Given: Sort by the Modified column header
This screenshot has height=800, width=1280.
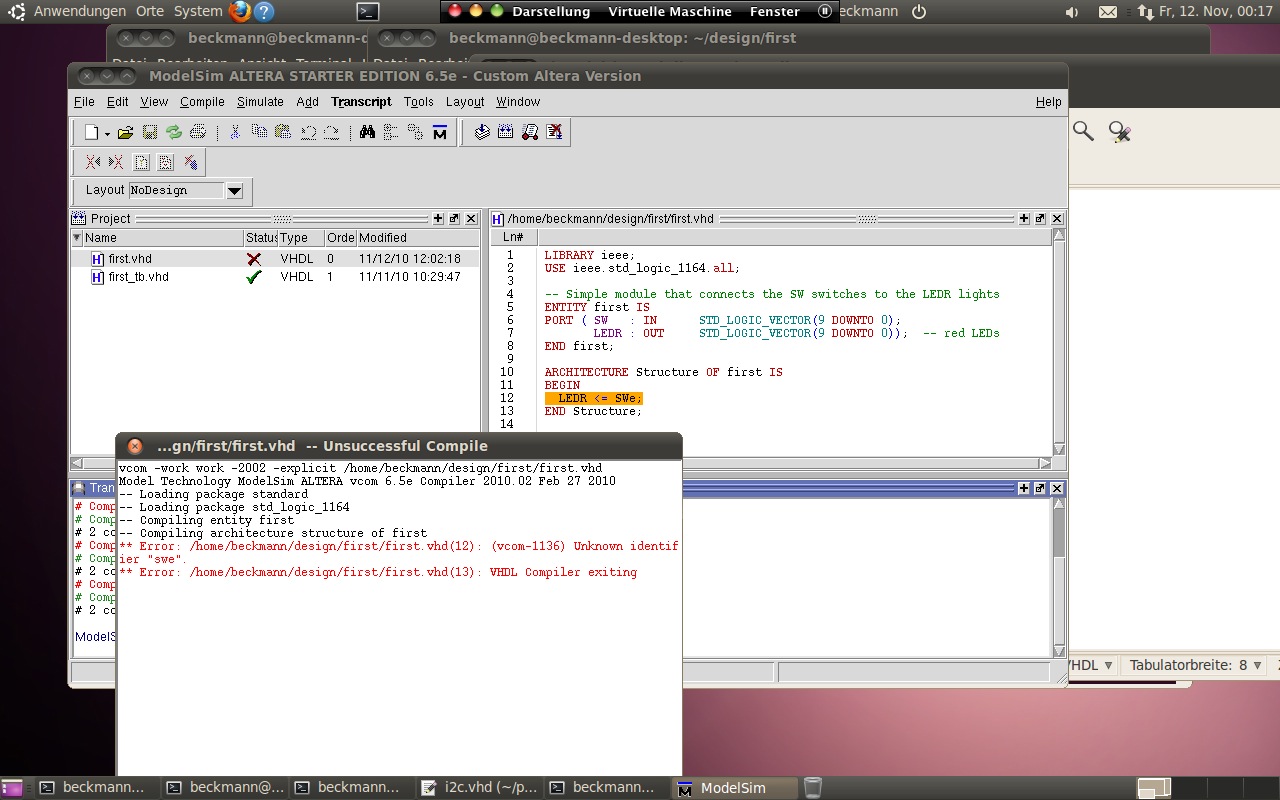Looking at the screenshot, I should coord(417,238).
